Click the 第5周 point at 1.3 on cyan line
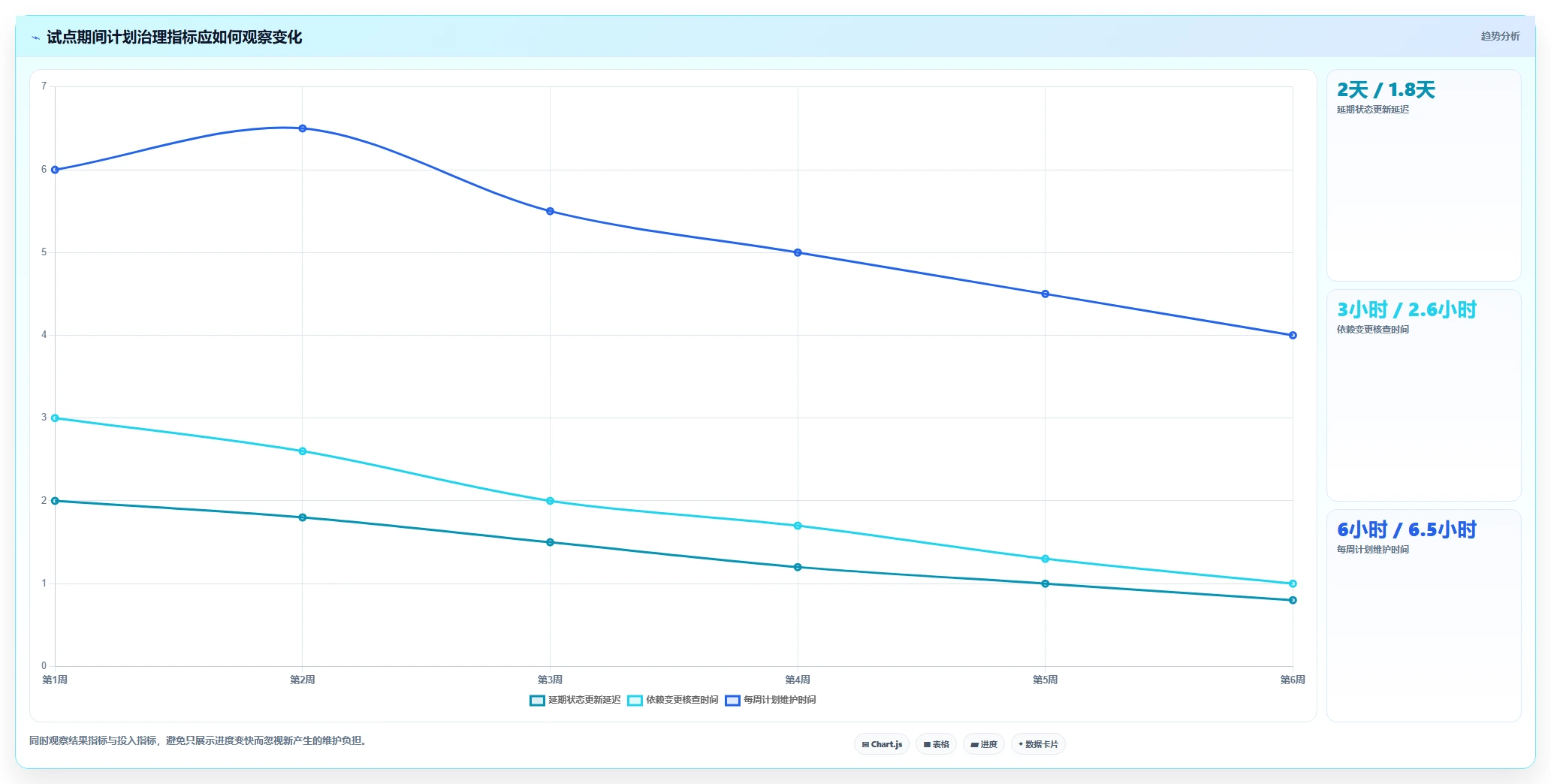The image size is (1551, 784). tap(1046, 559)
